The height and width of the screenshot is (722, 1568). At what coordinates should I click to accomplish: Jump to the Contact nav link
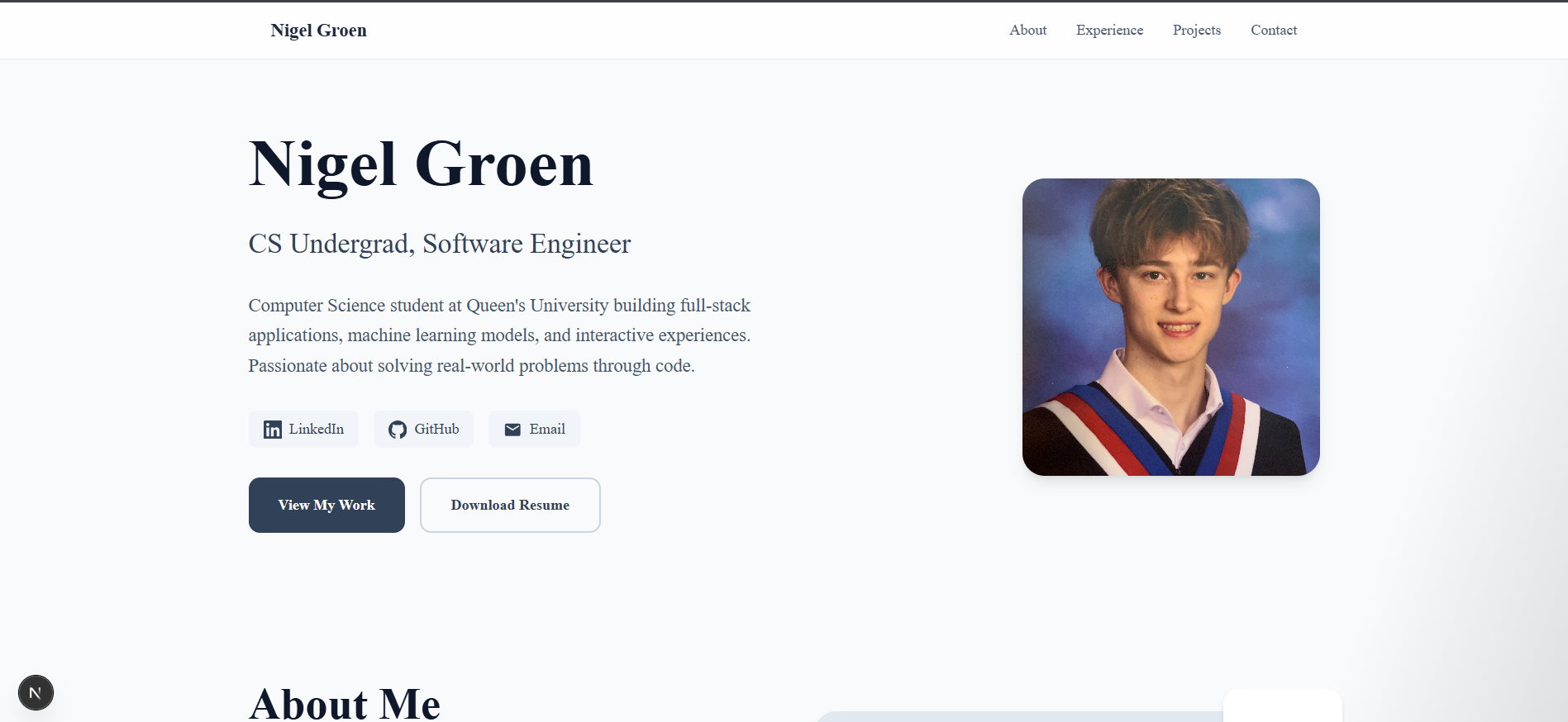click(x=1273, y=30)
